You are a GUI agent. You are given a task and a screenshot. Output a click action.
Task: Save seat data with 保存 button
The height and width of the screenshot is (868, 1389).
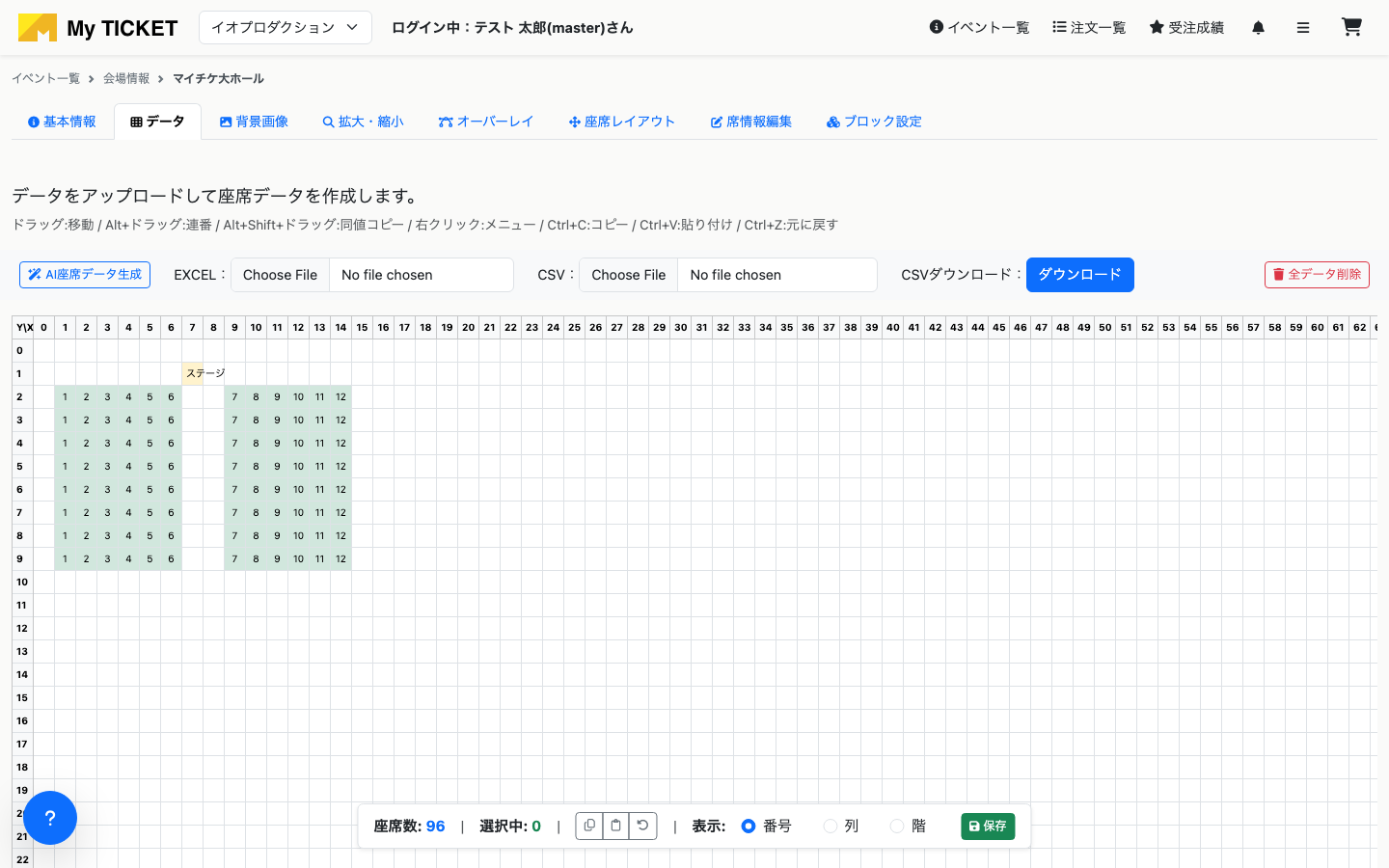tap(988, 827)
